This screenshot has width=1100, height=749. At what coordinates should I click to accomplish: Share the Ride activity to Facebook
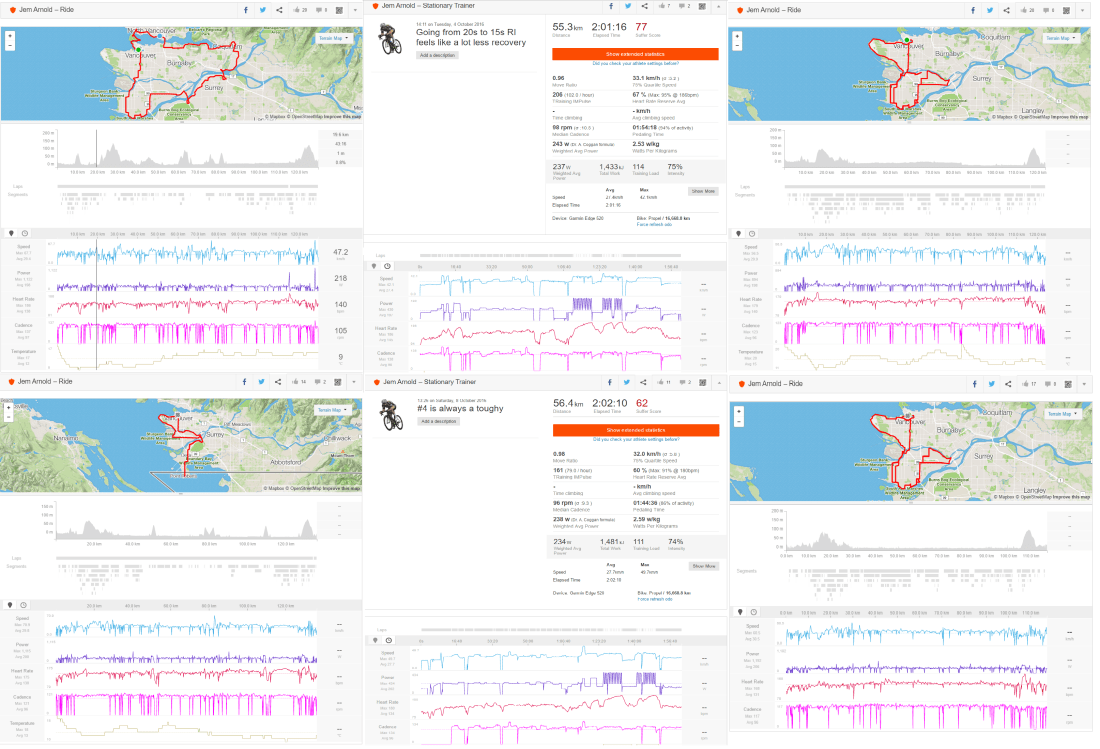pyautogui.click(x=245, y=8)
